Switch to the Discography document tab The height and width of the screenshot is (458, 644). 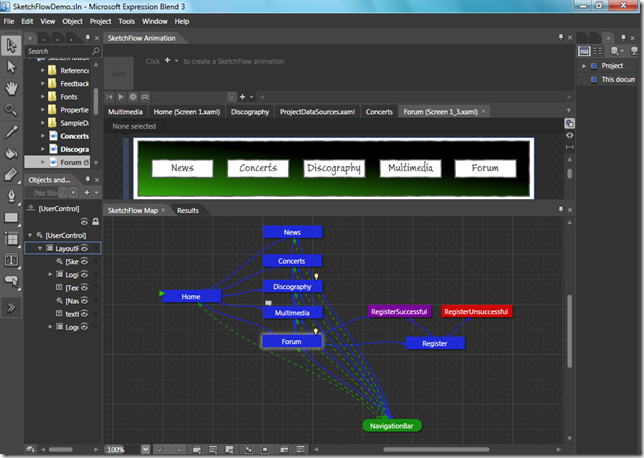point(249,112)
